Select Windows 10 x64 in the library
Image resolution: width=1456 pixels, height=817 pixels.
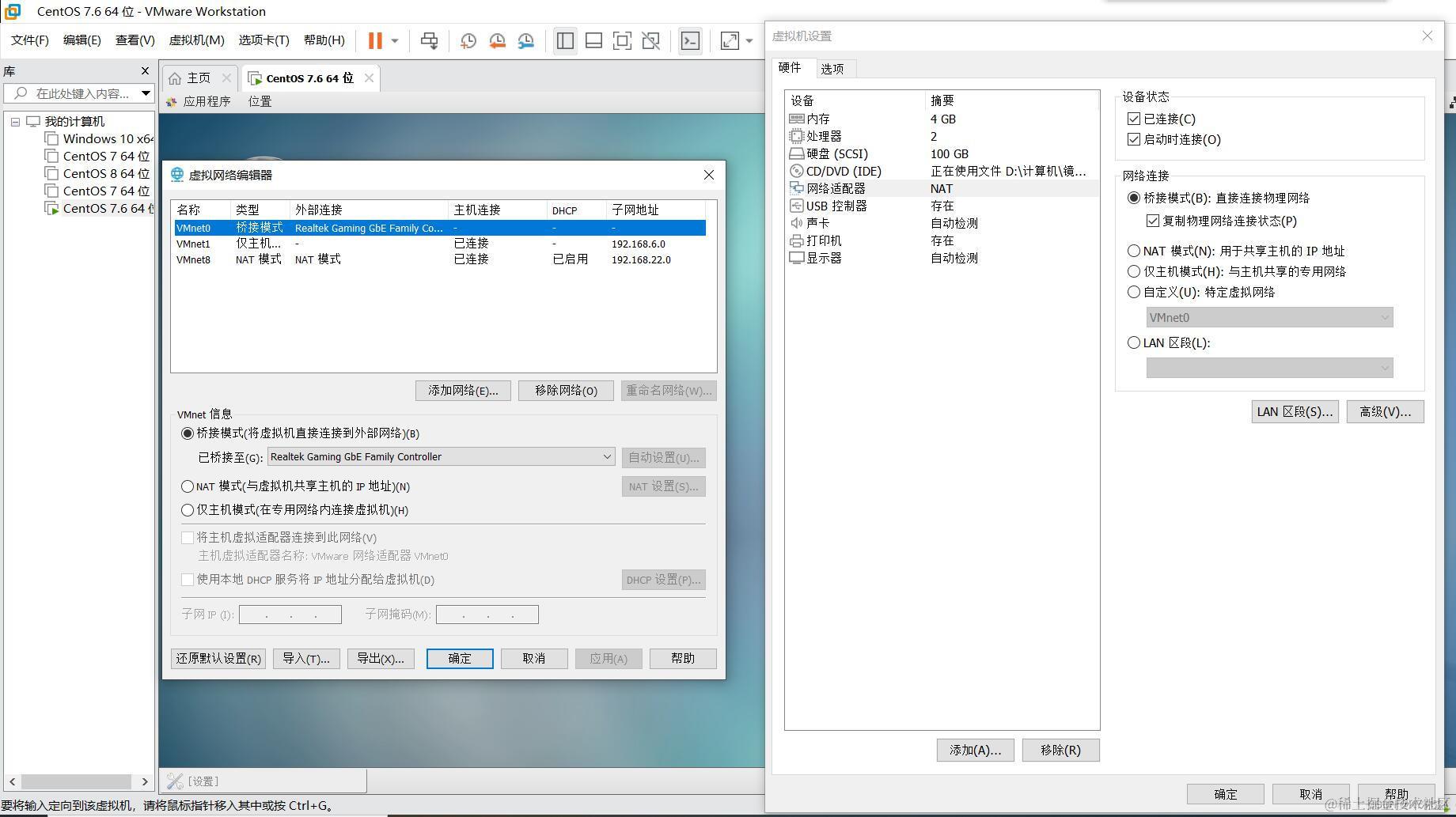pos(100,138)
